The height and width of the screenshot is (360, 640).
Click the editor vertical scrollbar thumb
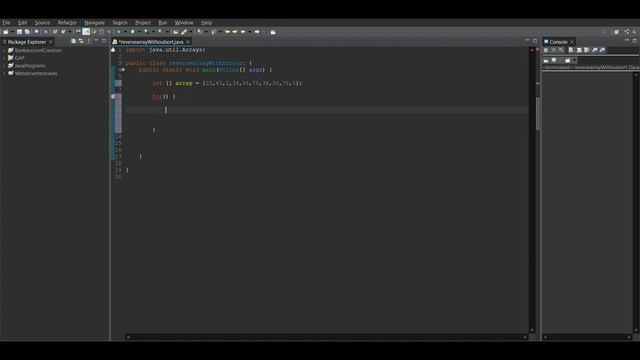[538, 113]
